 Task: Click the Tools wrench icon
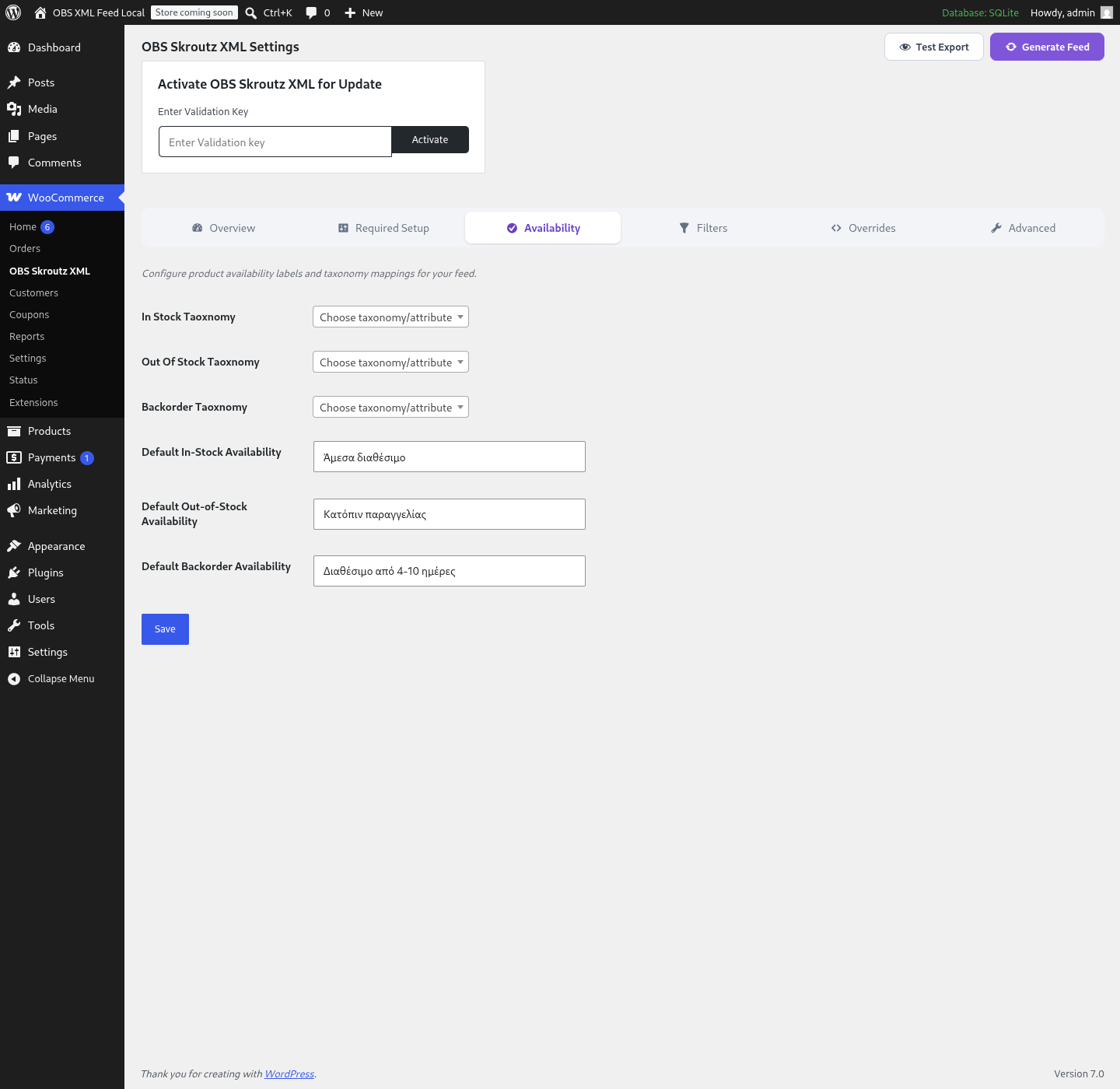(14, 625)
